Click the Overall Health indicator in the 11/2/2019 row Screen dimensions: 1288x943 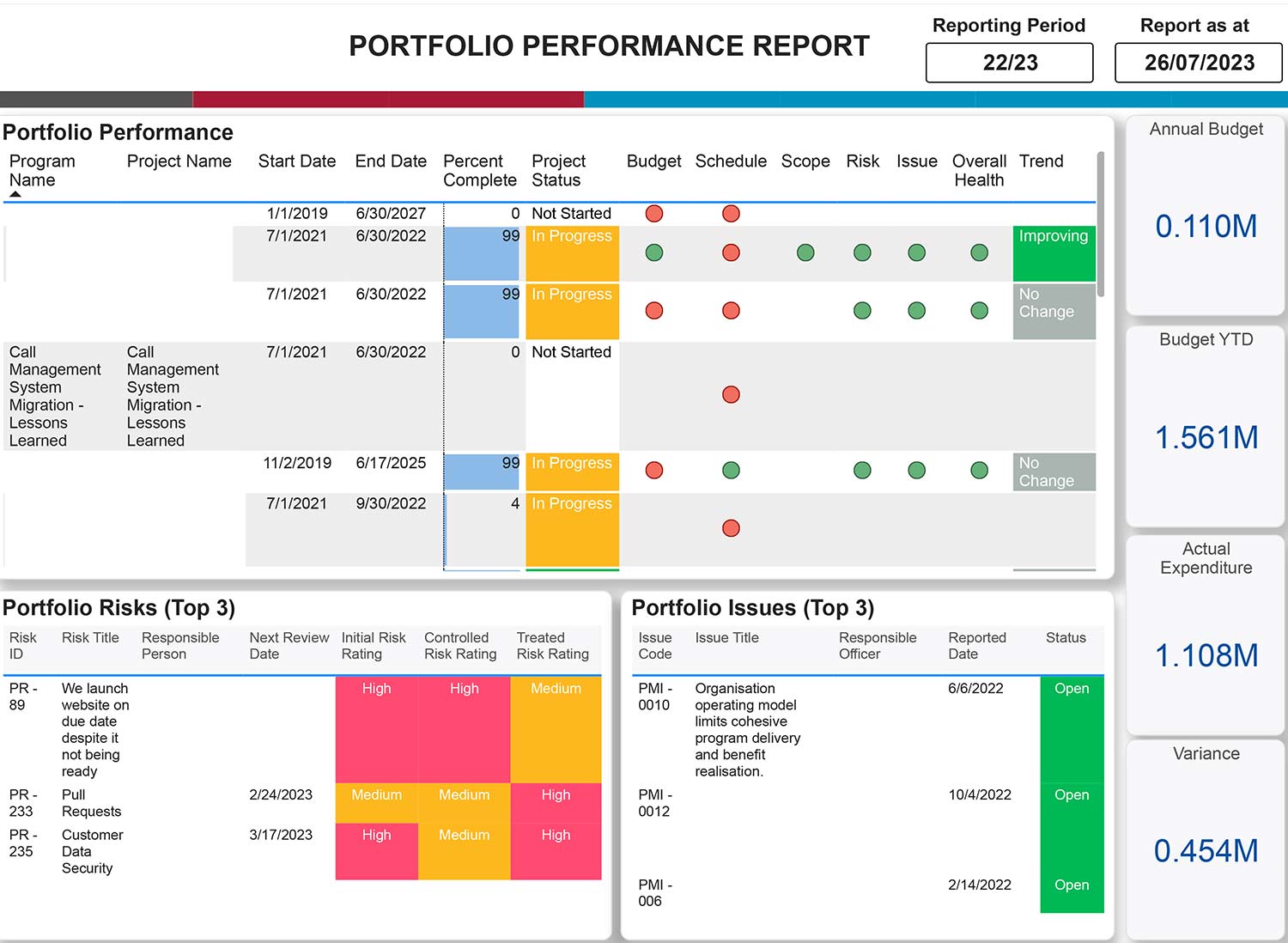pos(979,471)
